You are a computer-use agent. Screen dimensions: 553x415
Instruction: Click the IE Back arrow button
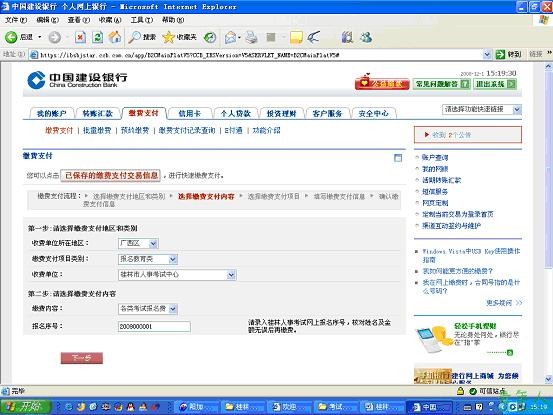11,37
